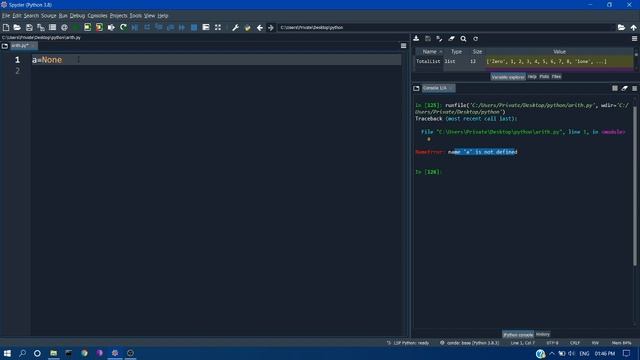This screenshot has height=360, width=640.
Task: Run cell and advance icon
Action: point(99,27)
